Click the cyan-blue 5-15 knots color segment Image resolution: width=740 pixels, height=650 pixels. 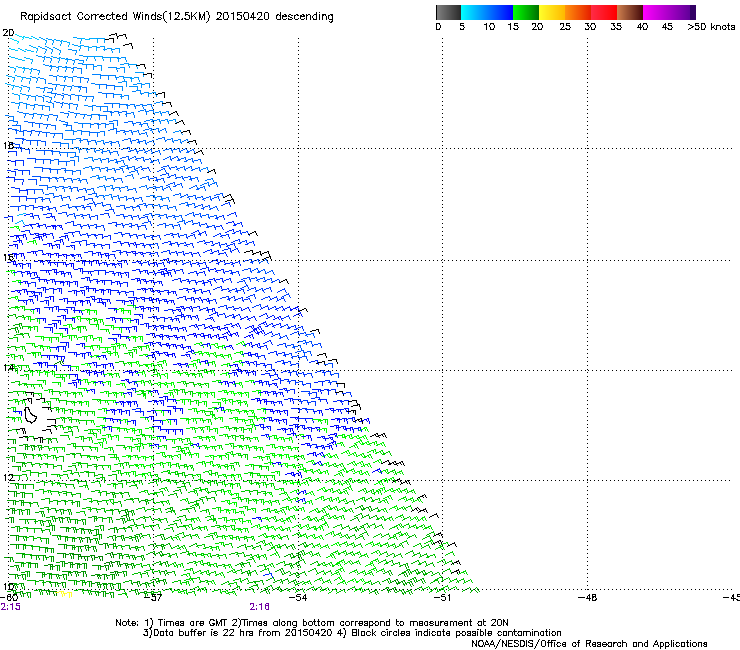point(487,12)
